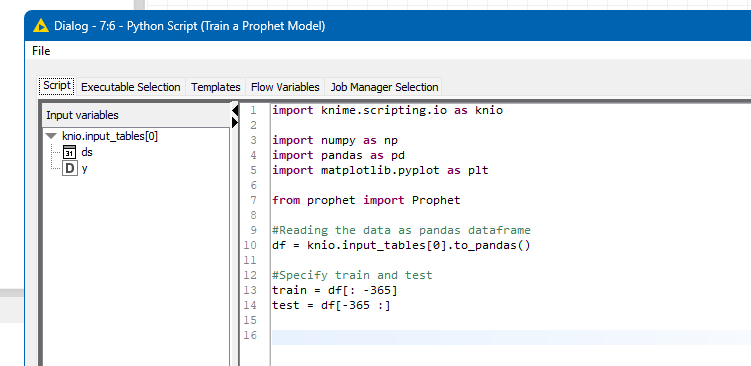Open the Executable Selection tab

pos(130,87)
